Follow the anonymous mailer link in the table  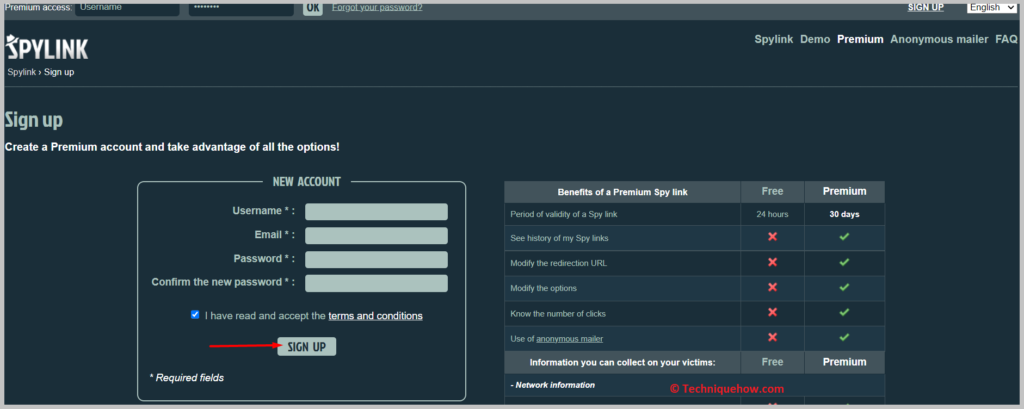569,338
